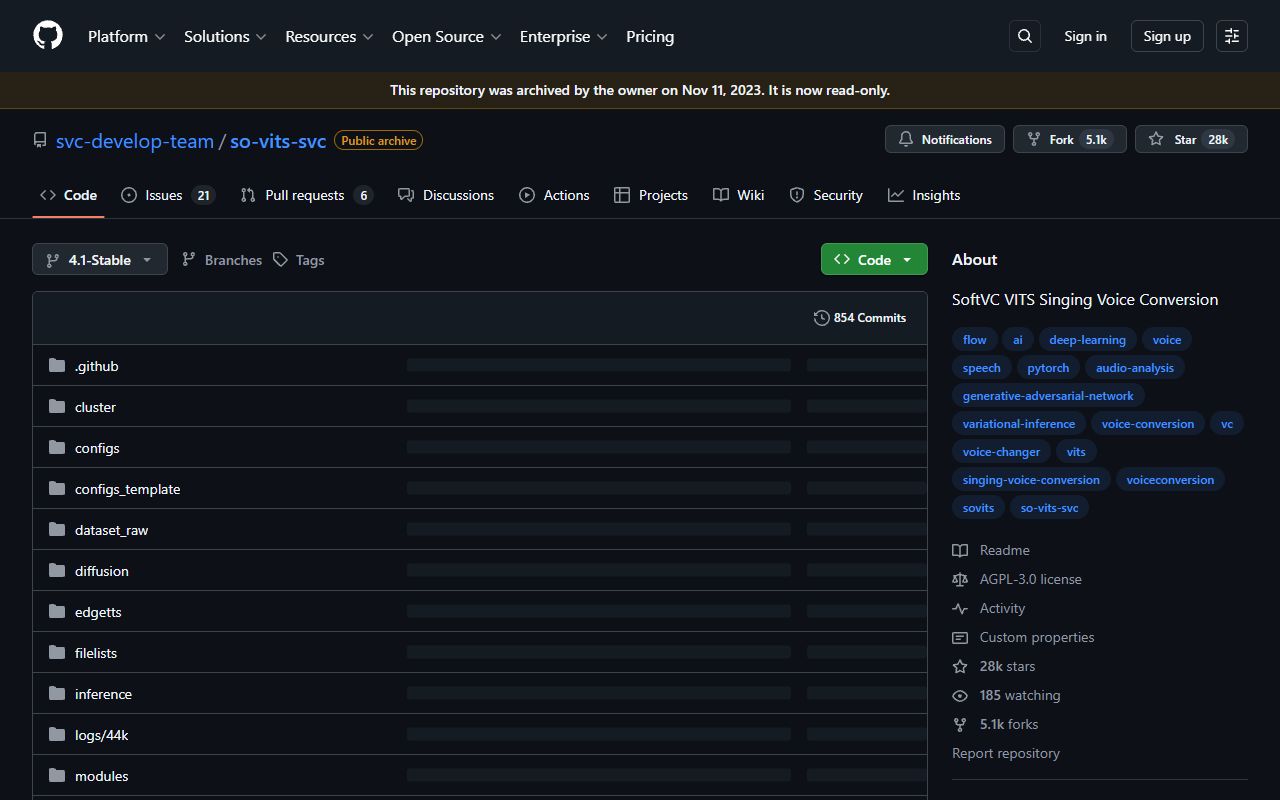Click the svc-develop-team owner link
This screenshot has height=800, width=1280.
[135, 141]
